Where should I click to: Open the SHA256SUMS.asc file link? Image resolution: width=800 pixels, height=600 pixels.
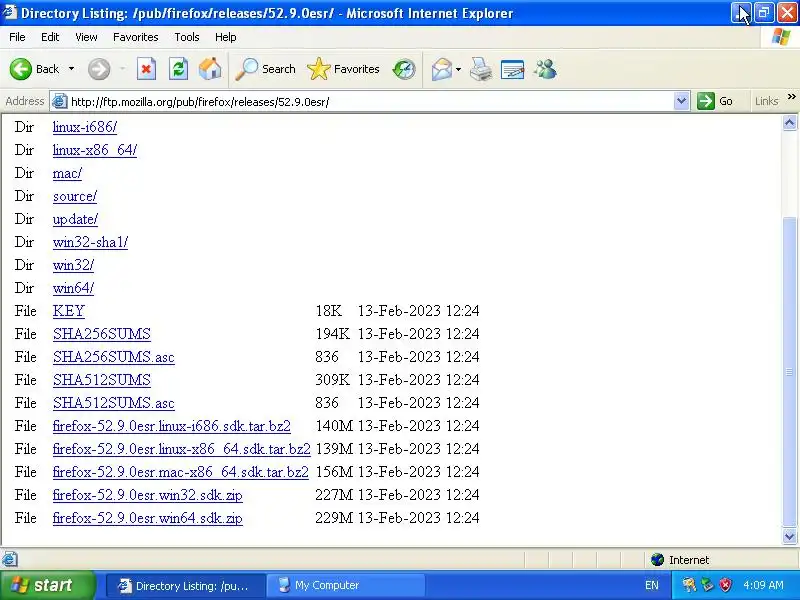coord(114,357)
